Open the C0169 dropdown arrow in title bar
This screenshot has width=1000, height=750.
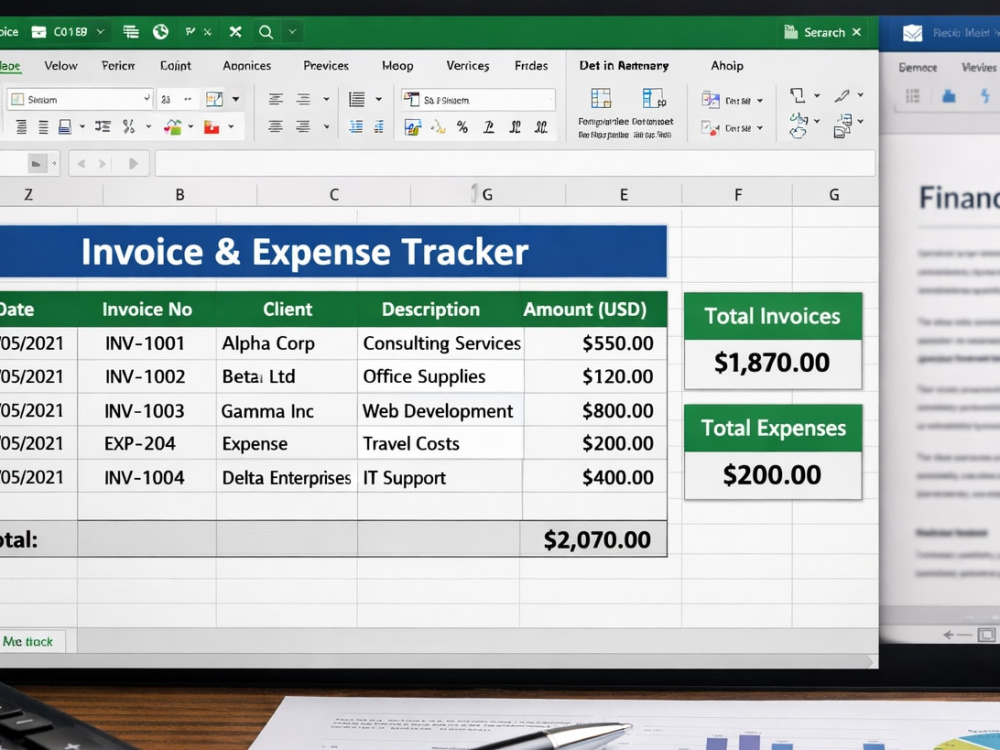click(x=100, y=32)
